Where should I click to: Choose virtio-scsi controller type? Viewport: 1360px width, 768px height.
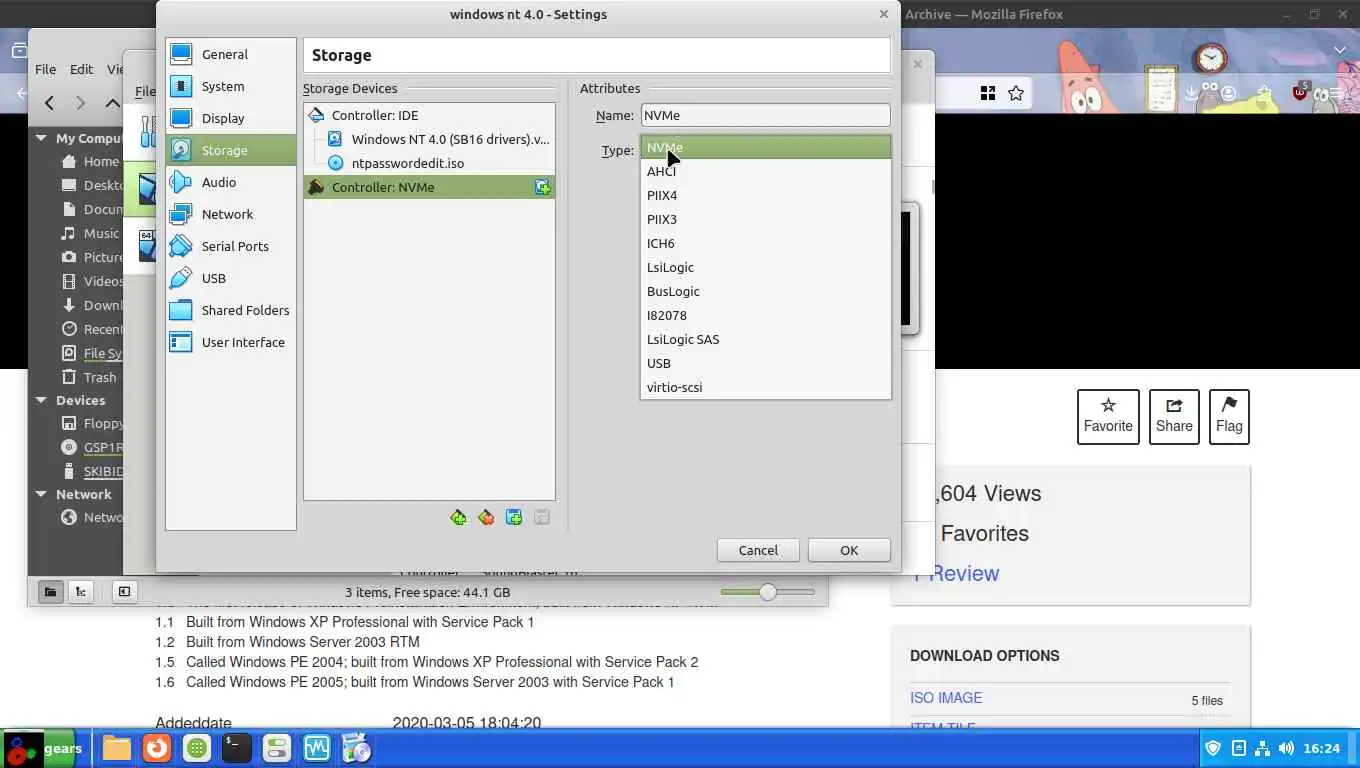point(765,387)
